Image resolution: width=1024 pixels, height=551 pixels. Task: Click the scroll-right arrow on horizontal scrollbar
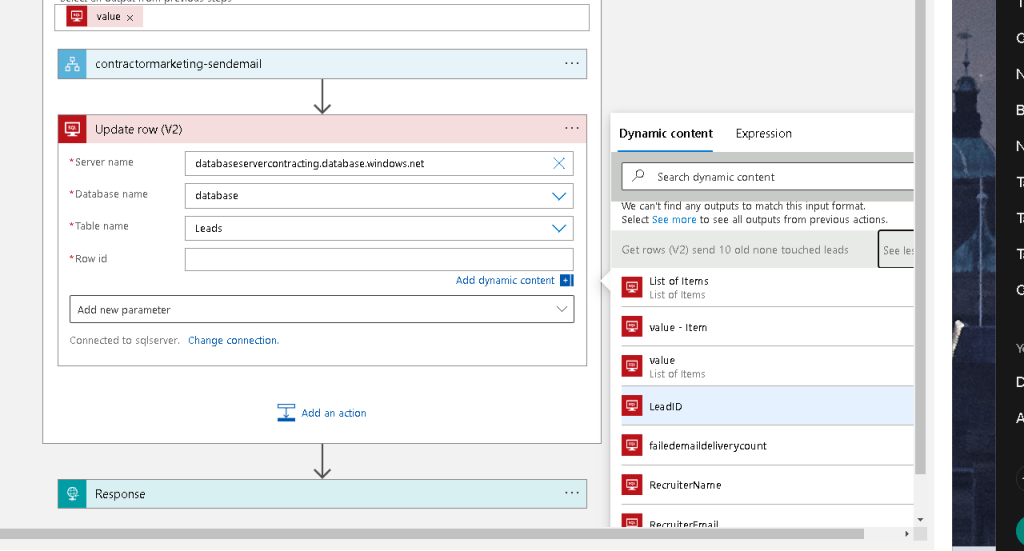(x=906, y=534)
